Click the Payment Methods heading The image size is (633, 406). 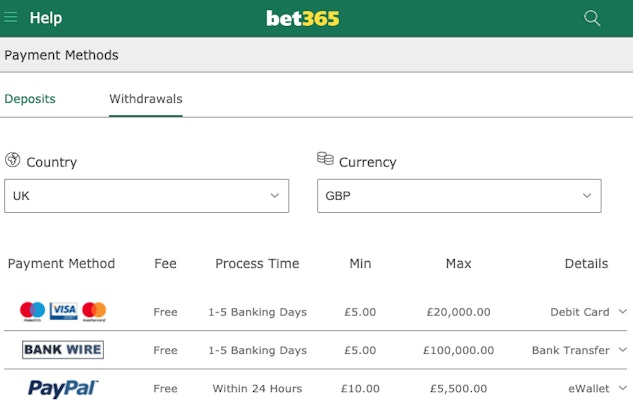click(62, 55)
